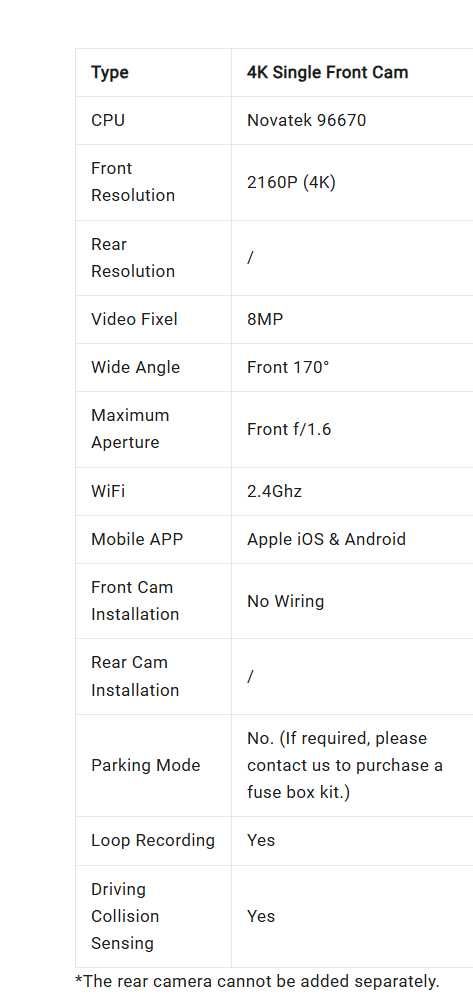Click the 'Video Fixel' label
Screen dimensions: 473x996
[x=134, y=319]
